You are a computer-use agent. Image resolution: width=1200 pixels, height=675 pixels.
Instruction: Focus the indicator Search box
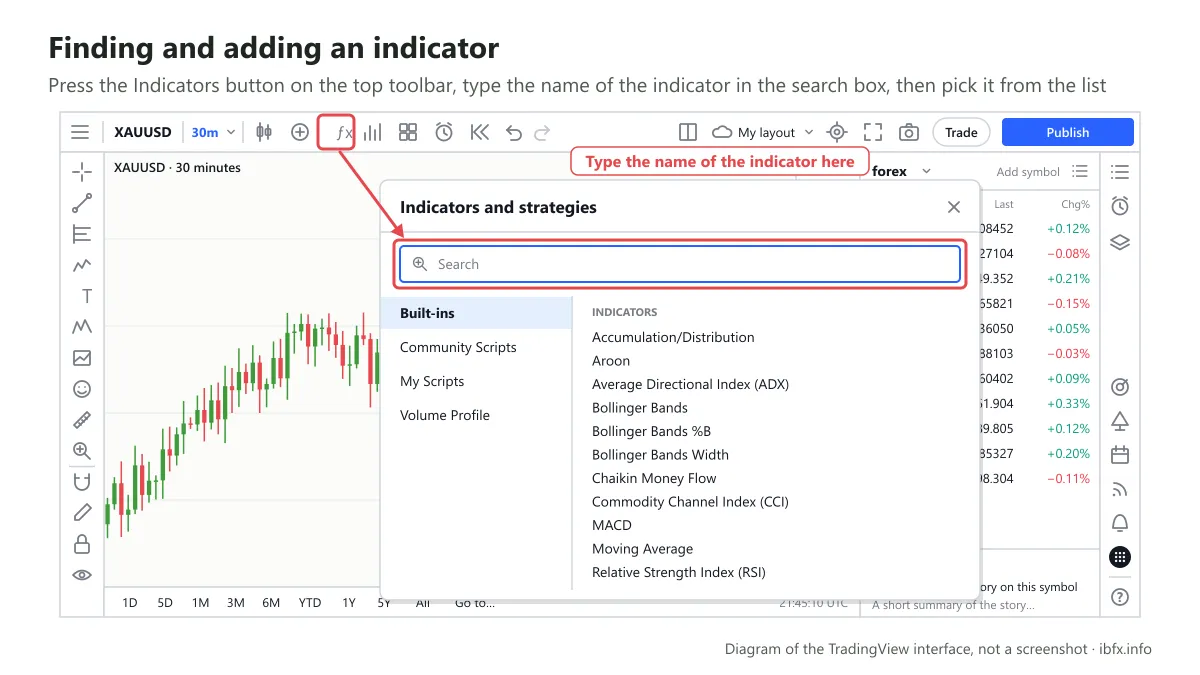pos(680,264)
